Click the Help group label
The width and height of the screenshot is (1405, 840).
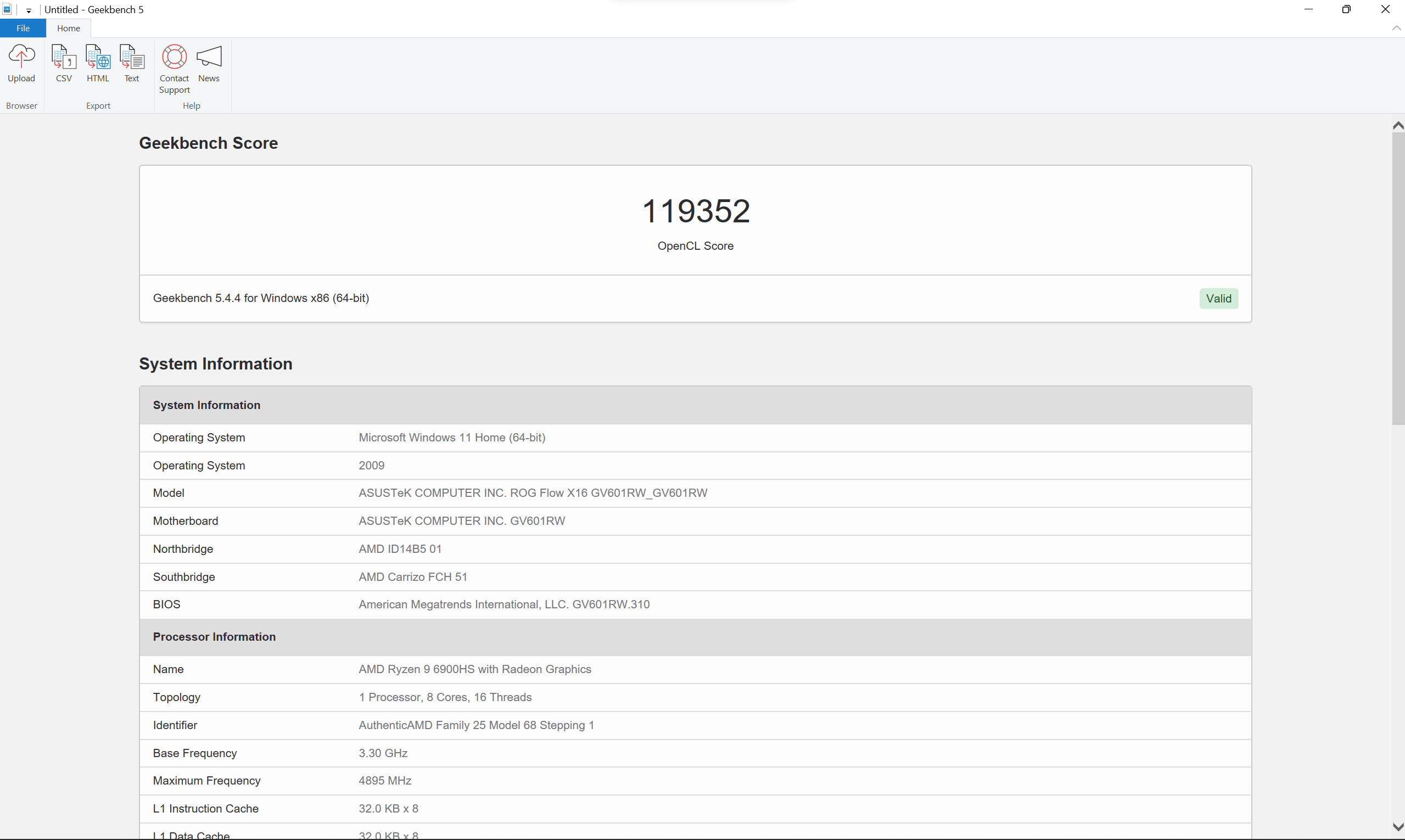point(191,106)
